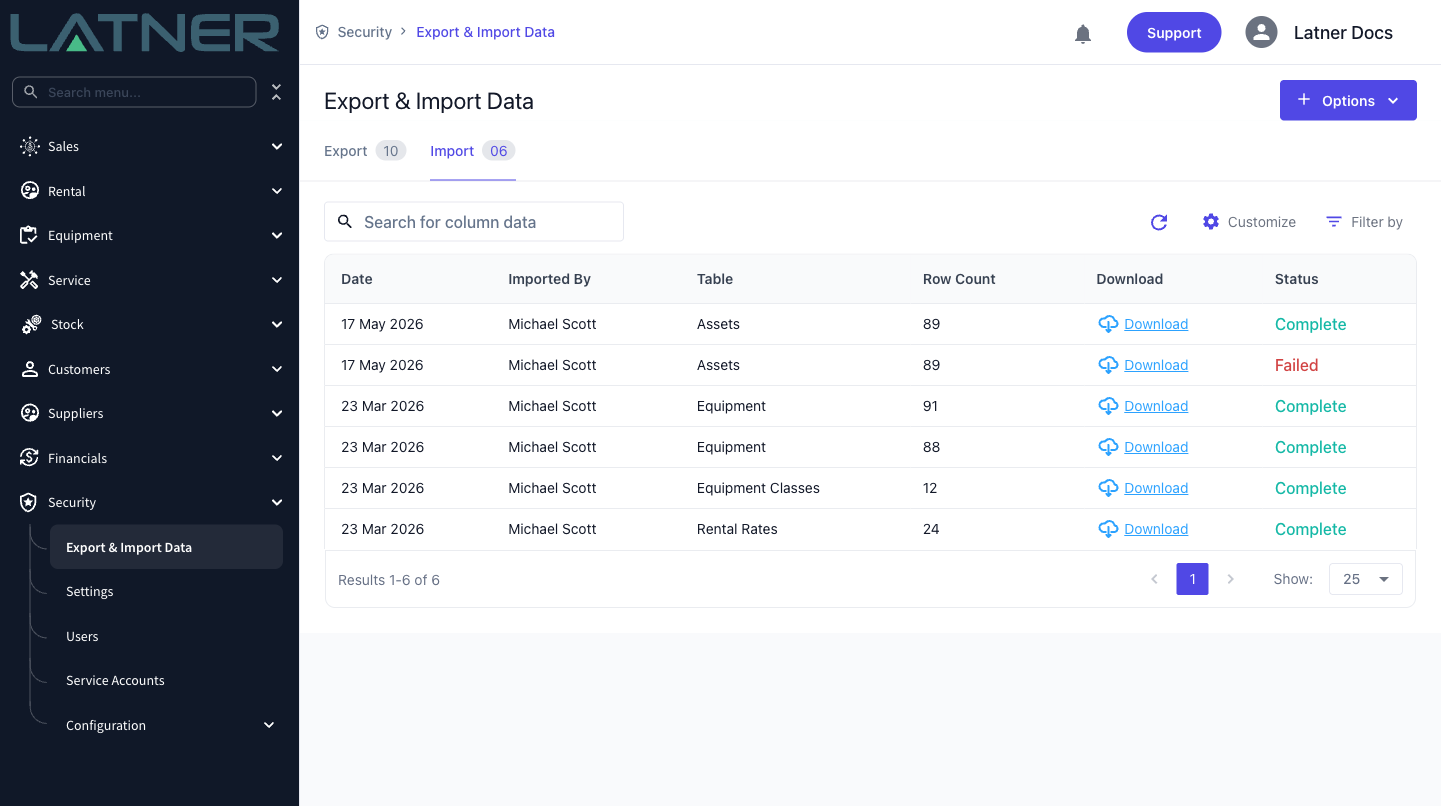Click the Rental Rates table cell
This screenshot has height=806, width=1441.
[737, 529]
